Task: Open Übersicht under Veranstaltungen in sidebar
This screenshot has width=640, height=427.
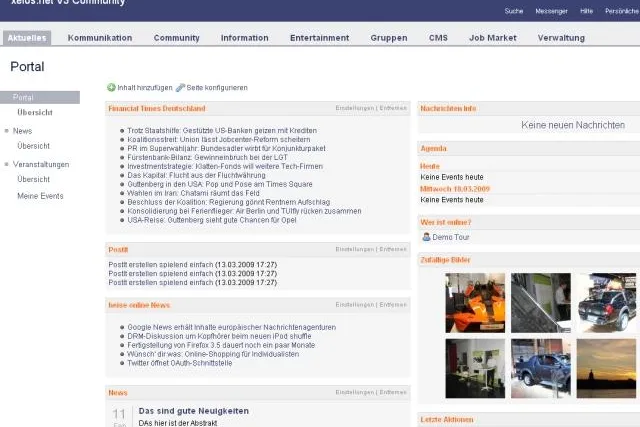Action: [x=33, y=179]
